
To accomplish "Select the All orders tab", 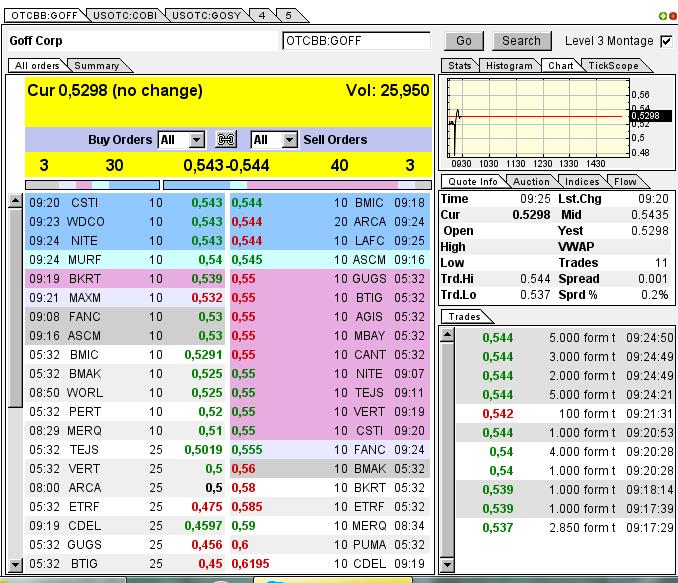I will pos(37,66).
